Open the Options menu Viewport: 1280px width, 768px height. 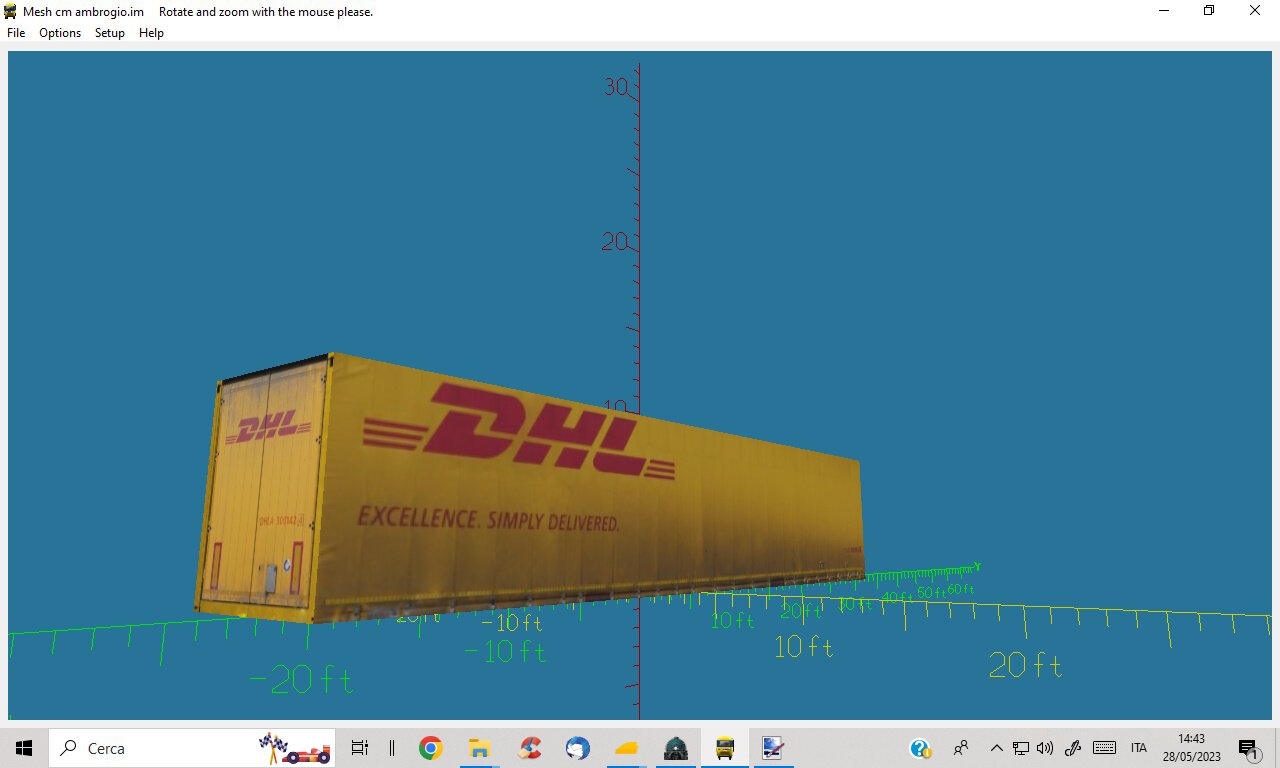[x=60, y=33]
